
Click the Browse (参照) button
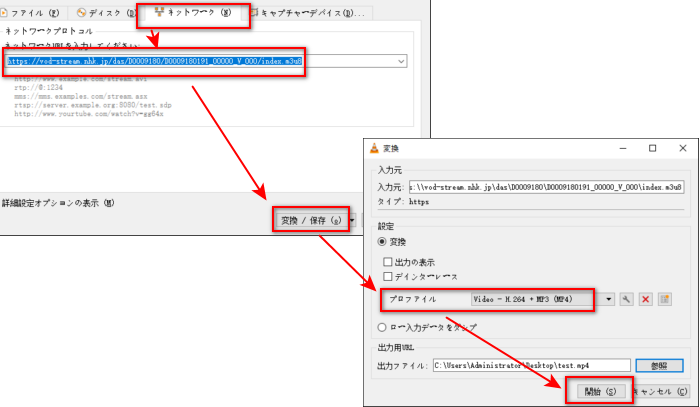click(x=659, y=365)
